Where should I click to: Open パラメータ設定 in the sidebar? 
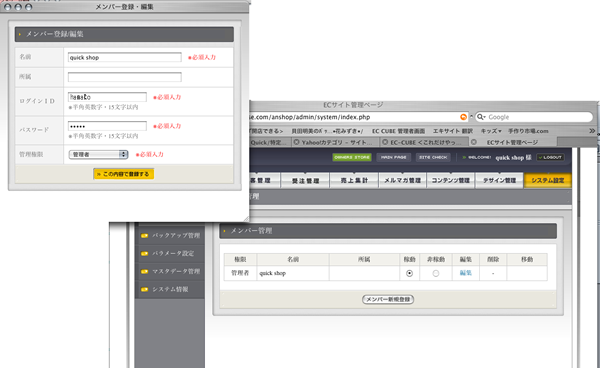[x=173, y=254]
